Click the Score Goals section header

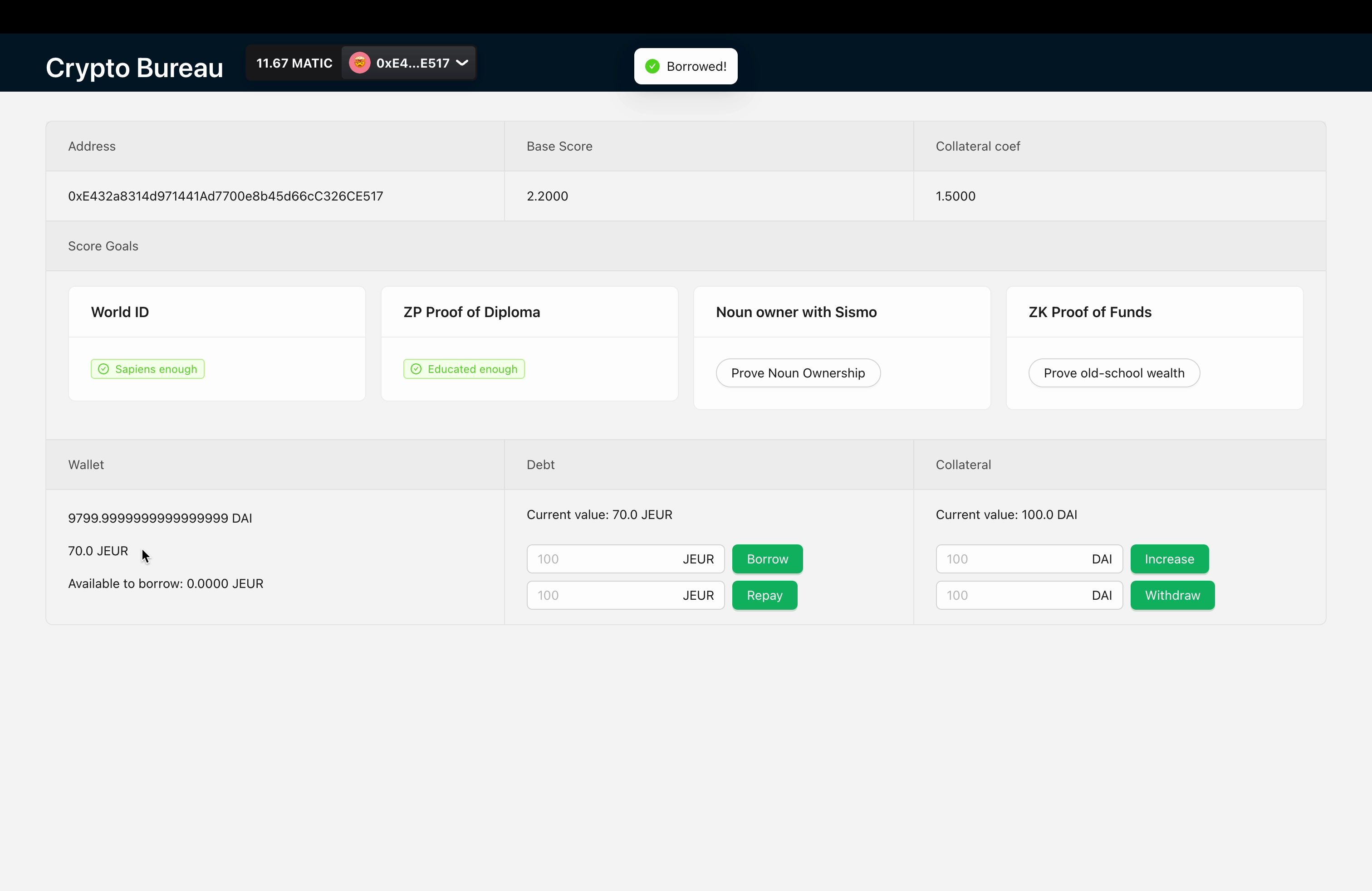click(103, 245)
